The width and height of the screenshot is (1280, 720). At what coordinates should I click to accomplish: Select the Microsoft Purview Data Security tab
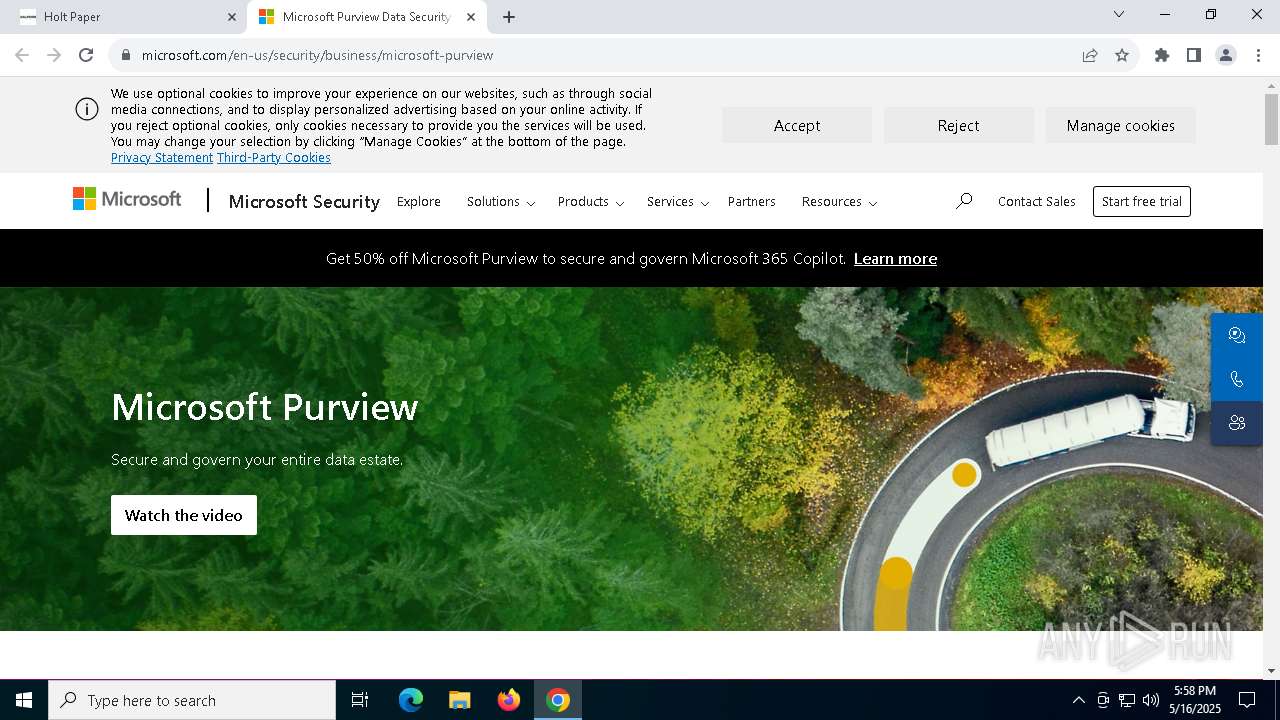pos(366,17)
